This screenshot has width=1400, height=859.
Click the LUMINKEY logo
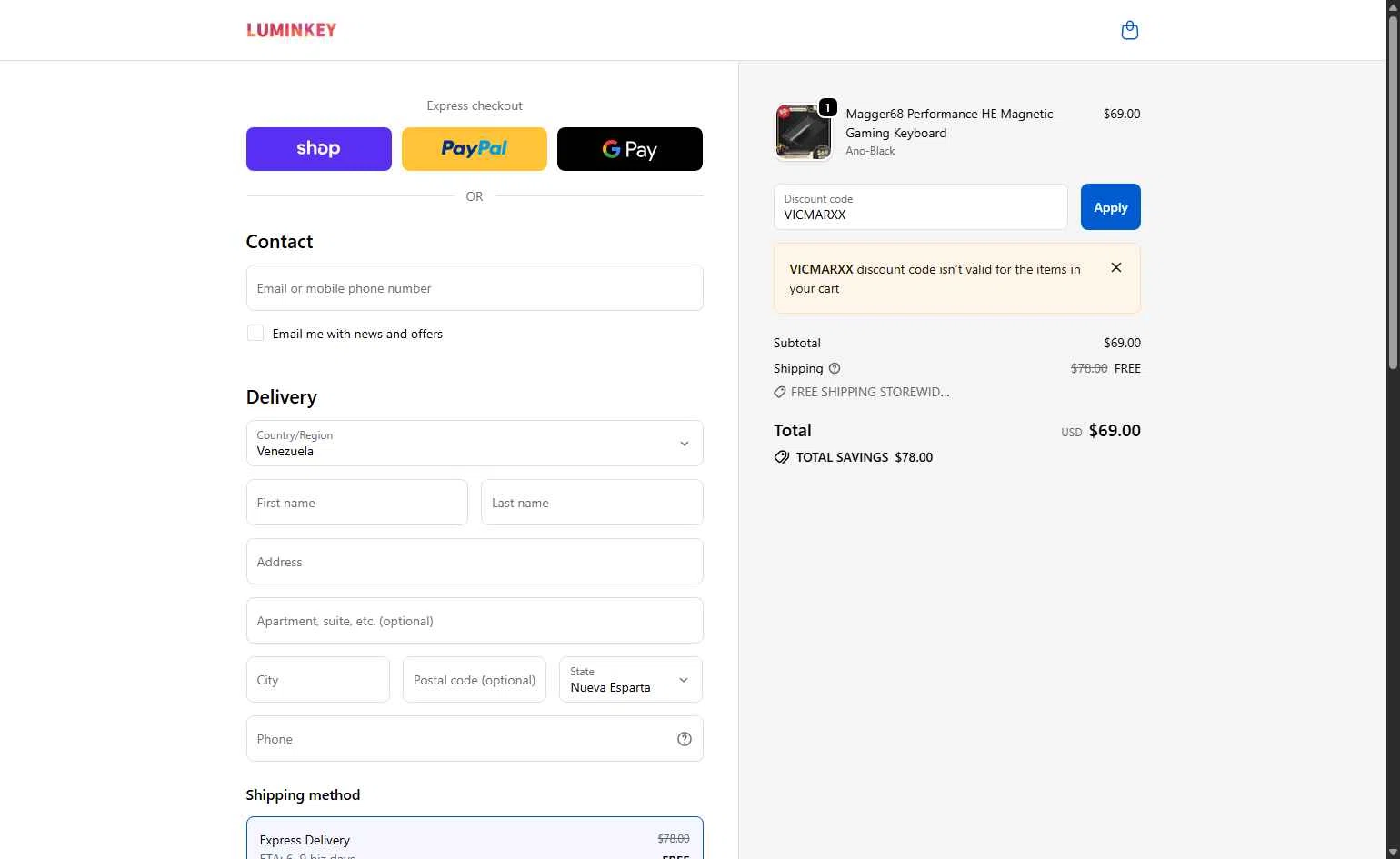click(x=291, y=30)
